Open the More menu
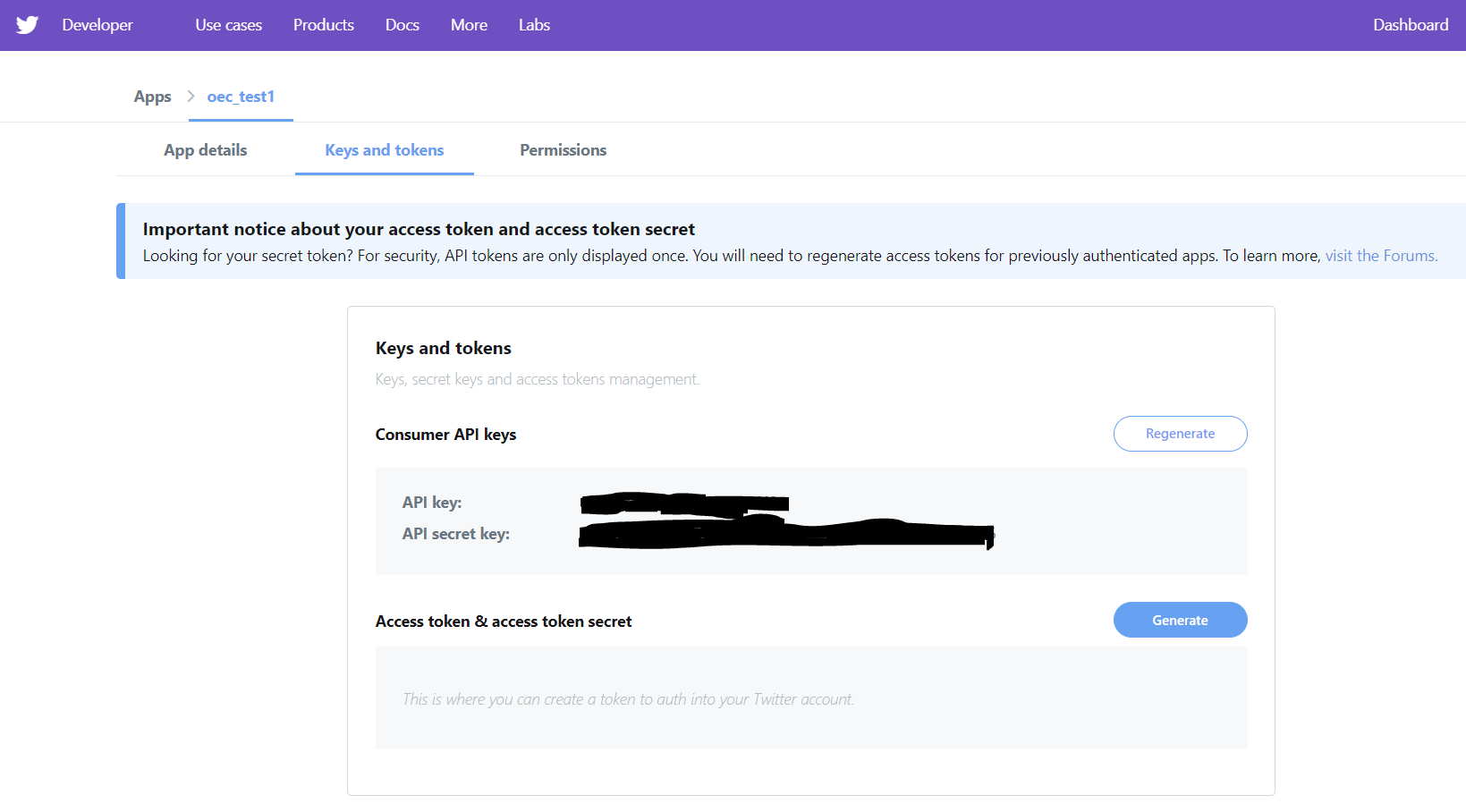Screen dimensions: 1466x812 pos(469,25)
